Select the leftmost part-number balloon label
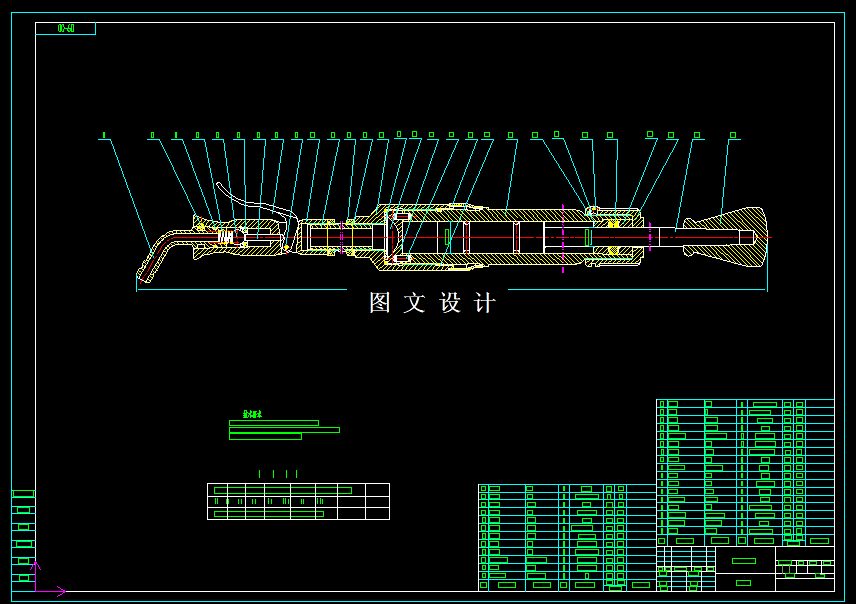The width and height of the screenshot is (856, 604). (x=104, y=135)
